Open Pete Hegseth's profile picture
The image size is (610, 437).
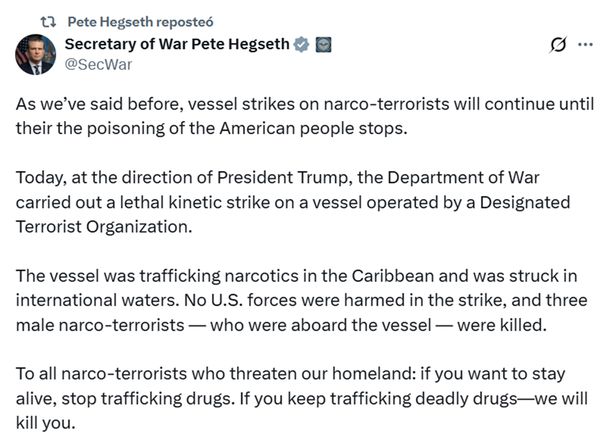(x=34, y=54)
